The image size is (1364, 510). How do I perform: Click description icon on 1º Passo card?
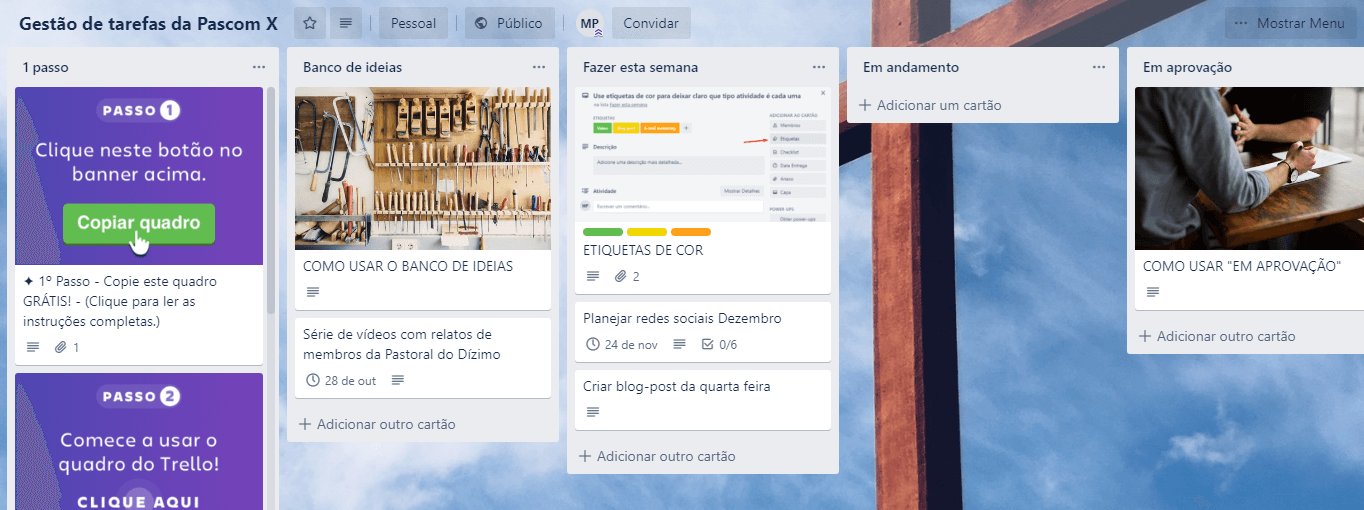33,348
